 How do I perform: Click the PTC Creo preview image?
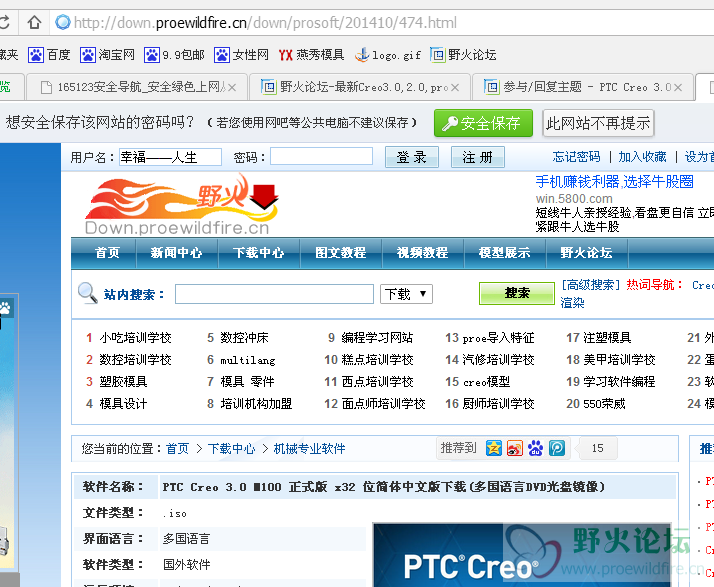[521, 555]
